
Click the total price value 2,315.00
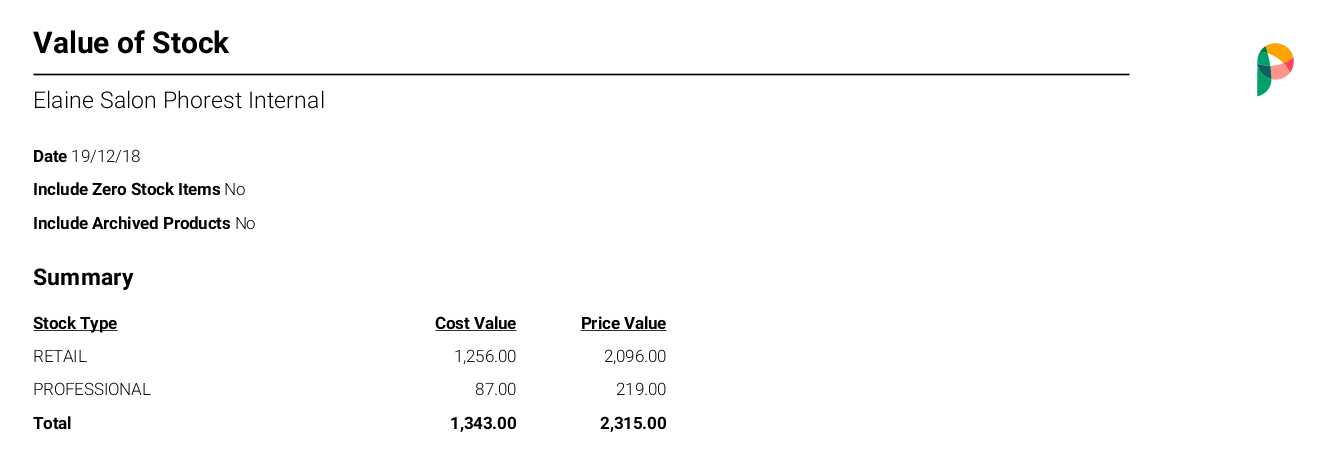[633, 423]
